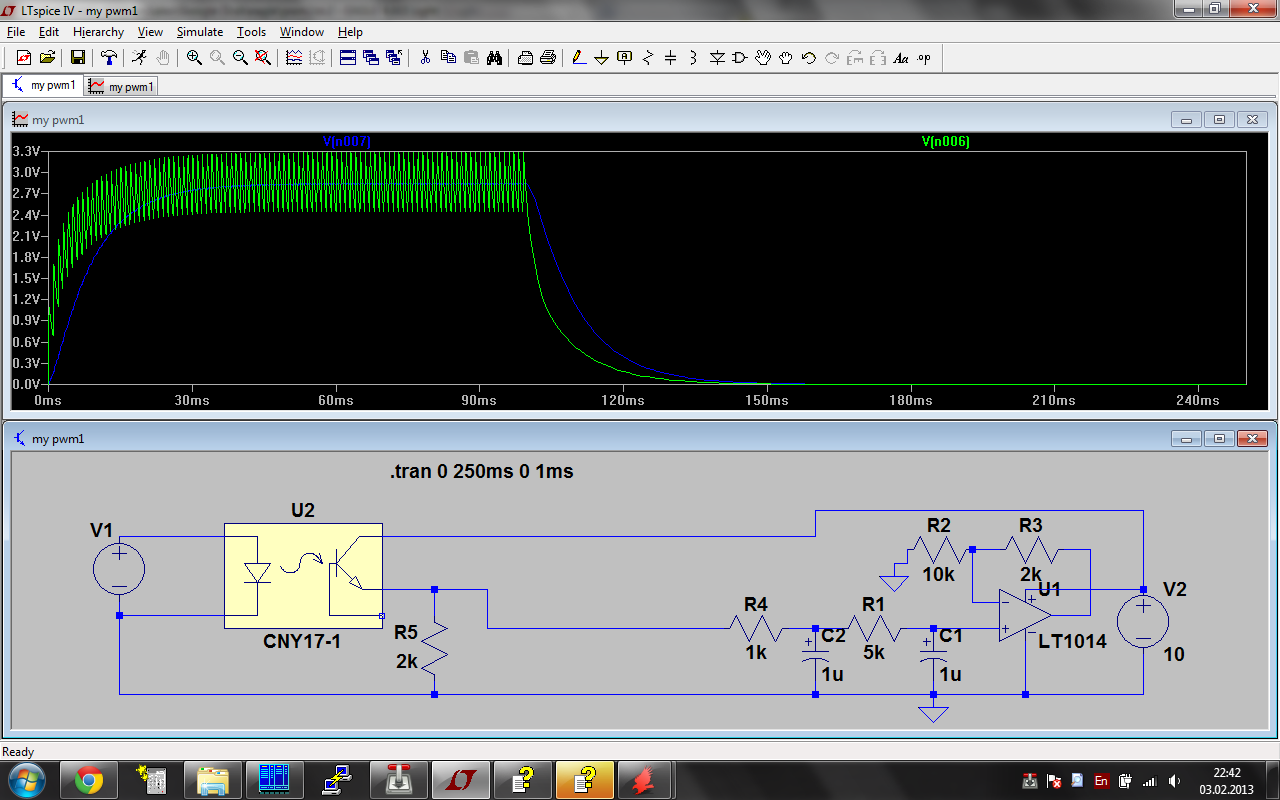The height and width of the screenshot is (800, 1280).
Task: Switch to the waveform my pwm1 tab
Action: [x=122, y=87]
